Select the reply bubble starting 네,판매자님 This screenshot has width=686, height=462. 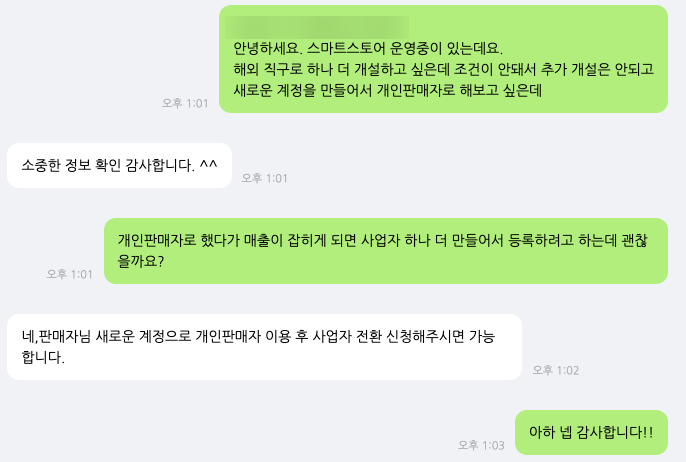point(264,347)
